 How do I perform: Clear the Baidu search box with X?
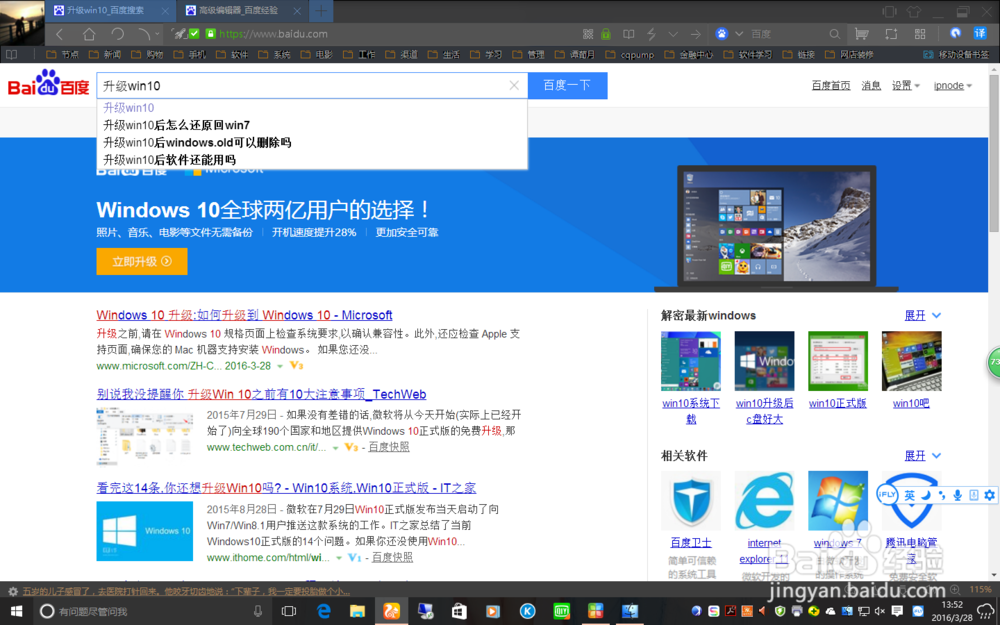[x=514, y=85]
